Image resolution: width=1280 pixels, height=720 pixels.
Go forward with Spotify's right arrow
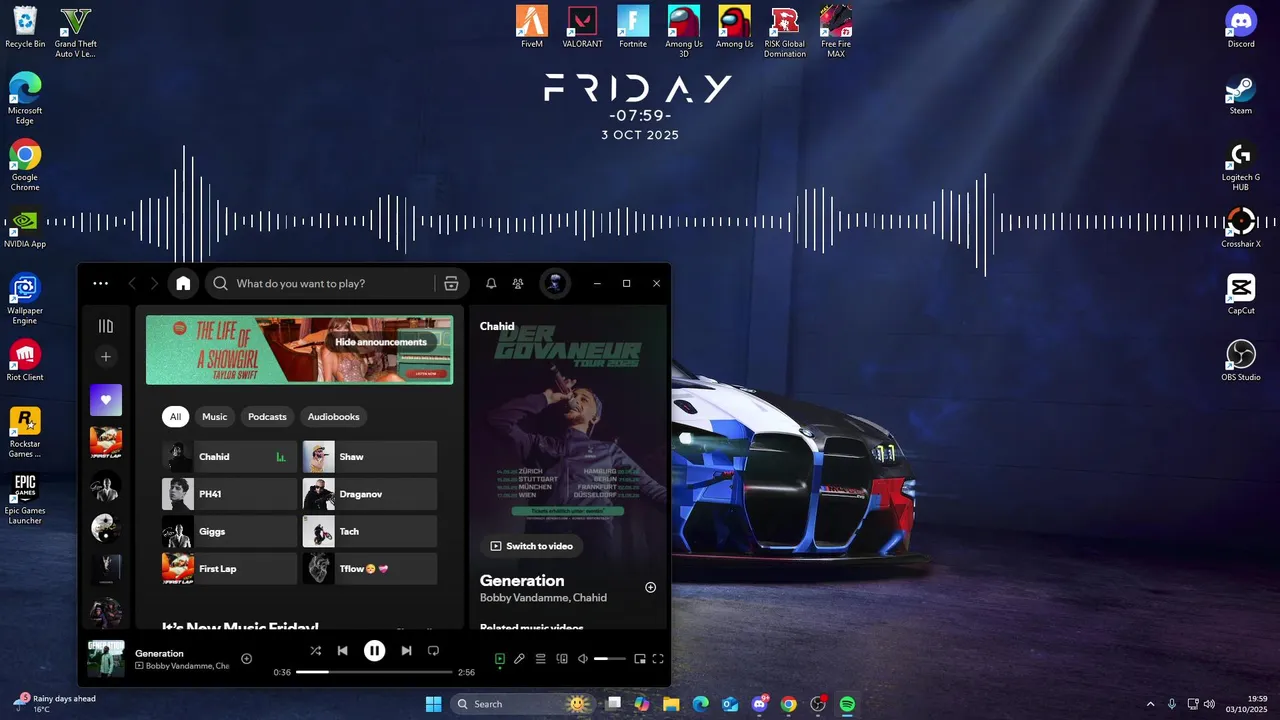point(154,284)
